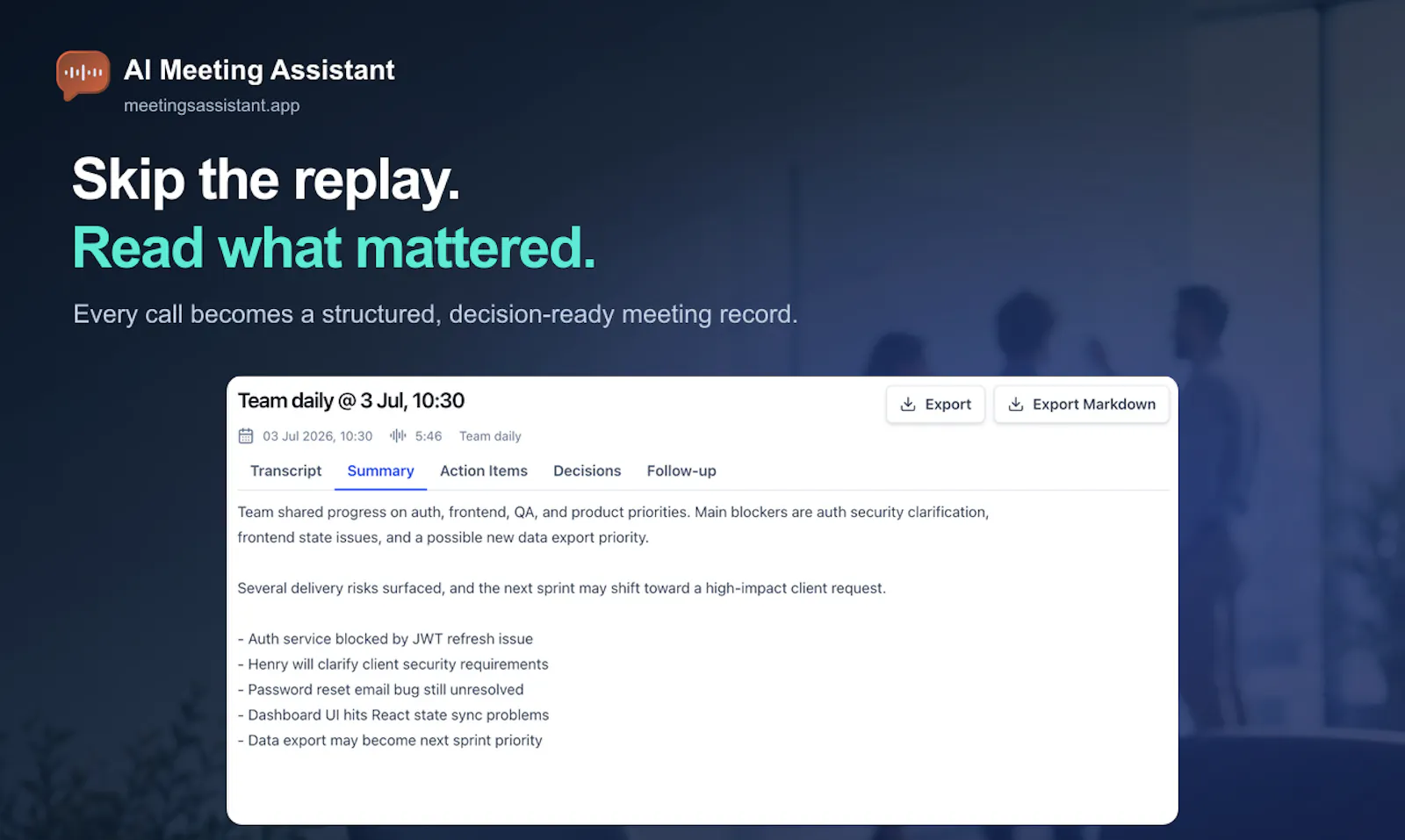Screen dimensions: 1405x840
Task: Click the download icon in Export Markdown
Action: point(1016,404)
